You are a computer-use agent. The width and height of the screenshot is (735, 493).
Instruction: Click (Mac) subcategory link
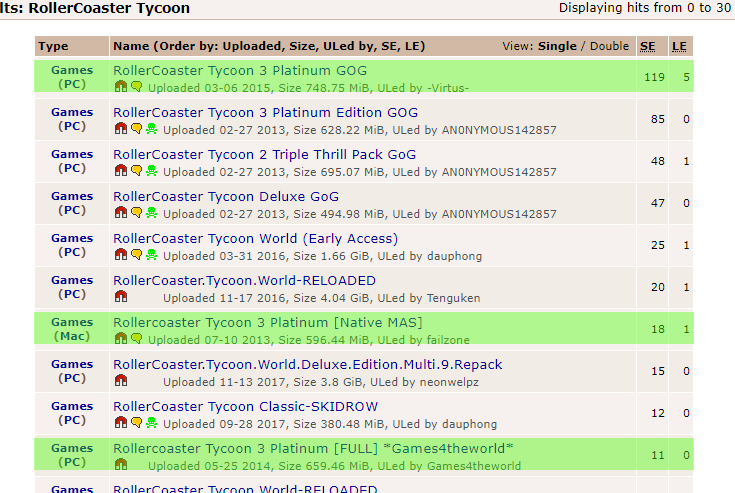click(72, 336)
